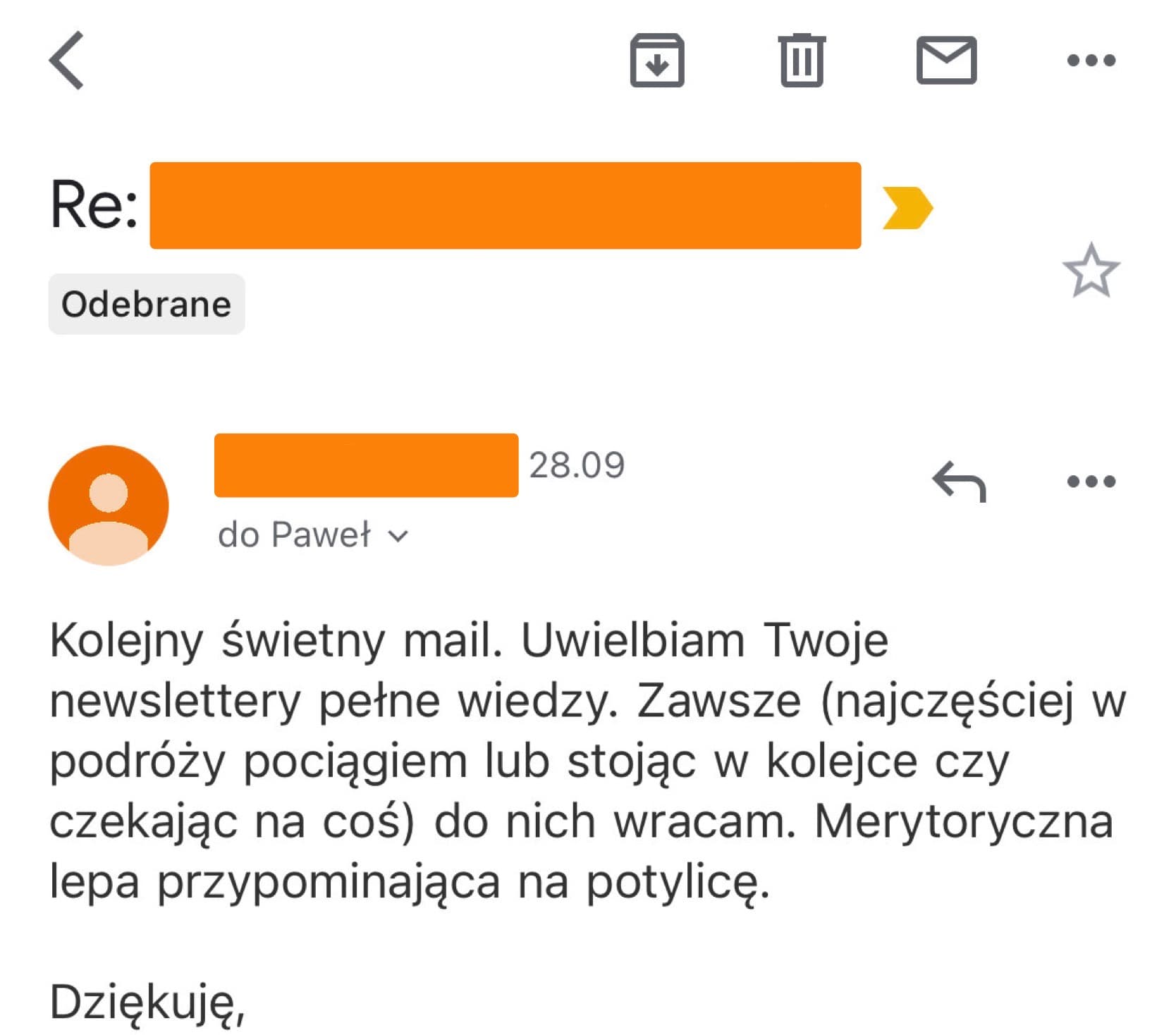Mark the email as unread

coord(948,60)
